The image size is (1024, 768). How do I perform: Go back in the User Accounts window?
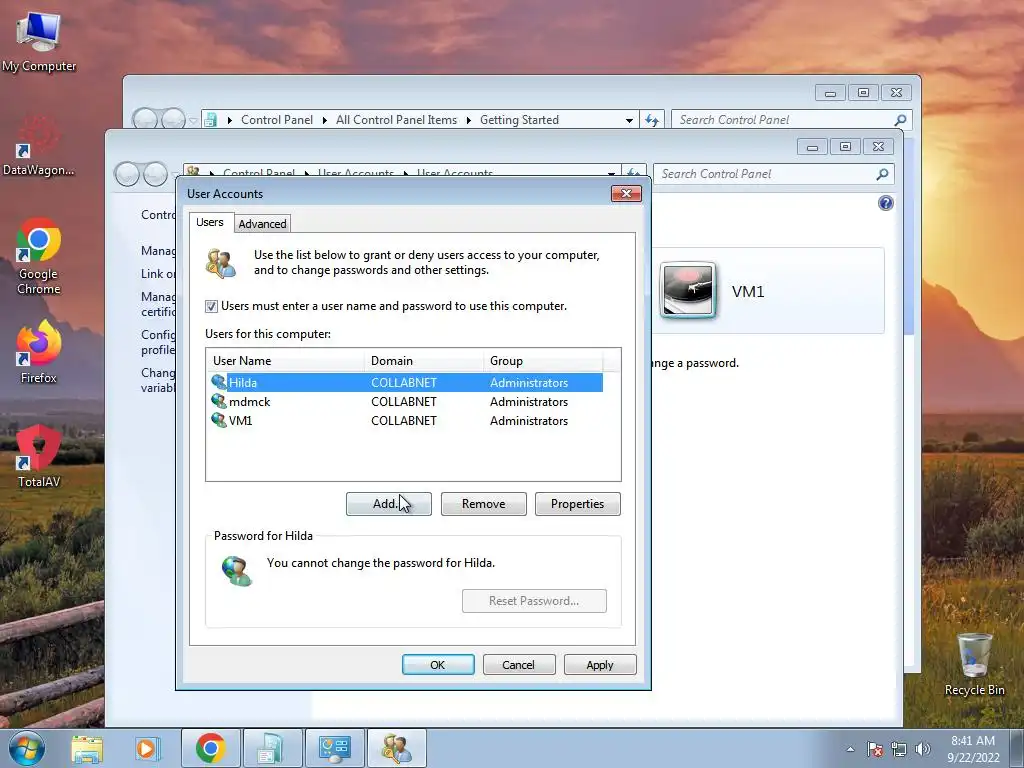click(x=127, y=174)
